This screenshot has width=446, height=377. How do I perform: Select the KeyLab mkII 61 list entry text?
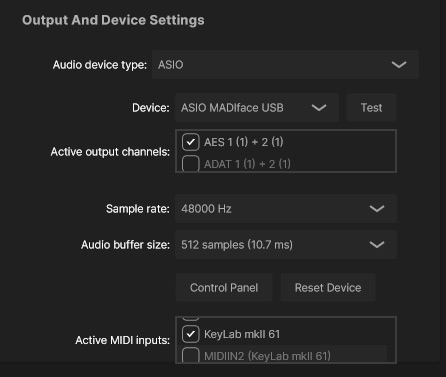(x=242, y=334)
